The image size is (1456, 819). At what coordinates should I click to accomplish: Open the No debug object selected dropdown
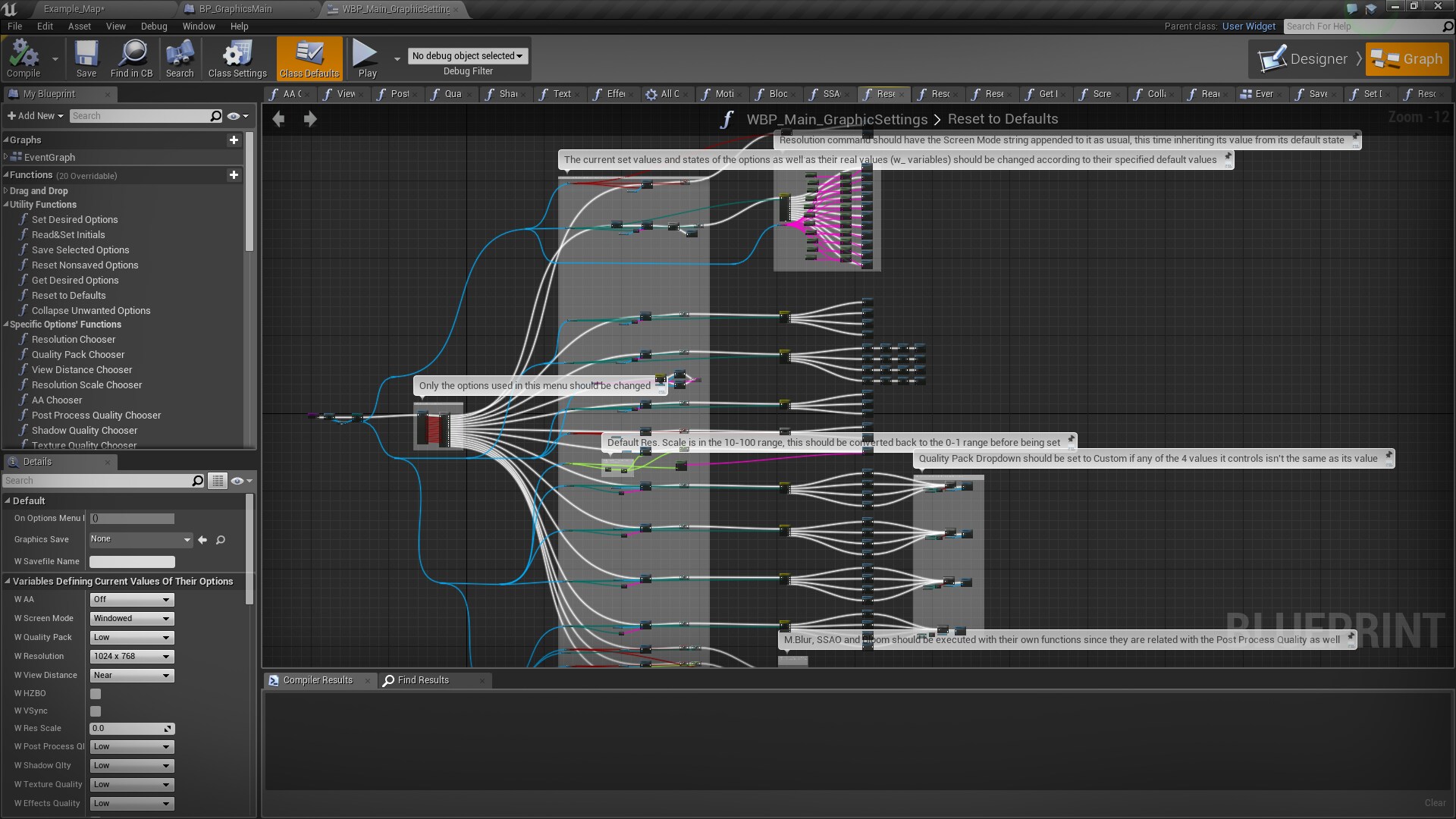click(x=467, y=55)
